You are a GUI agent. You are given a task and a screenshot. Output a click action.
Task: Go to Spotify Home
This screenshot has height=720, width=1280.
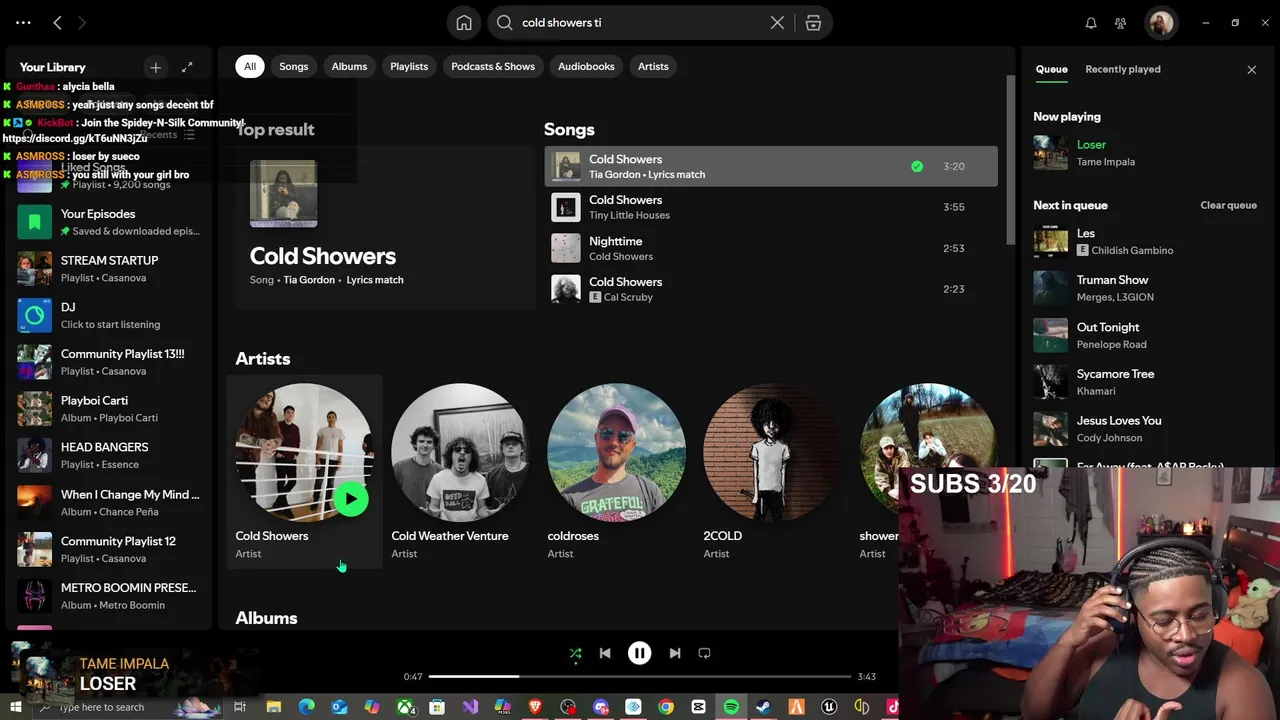click(464, 23)
